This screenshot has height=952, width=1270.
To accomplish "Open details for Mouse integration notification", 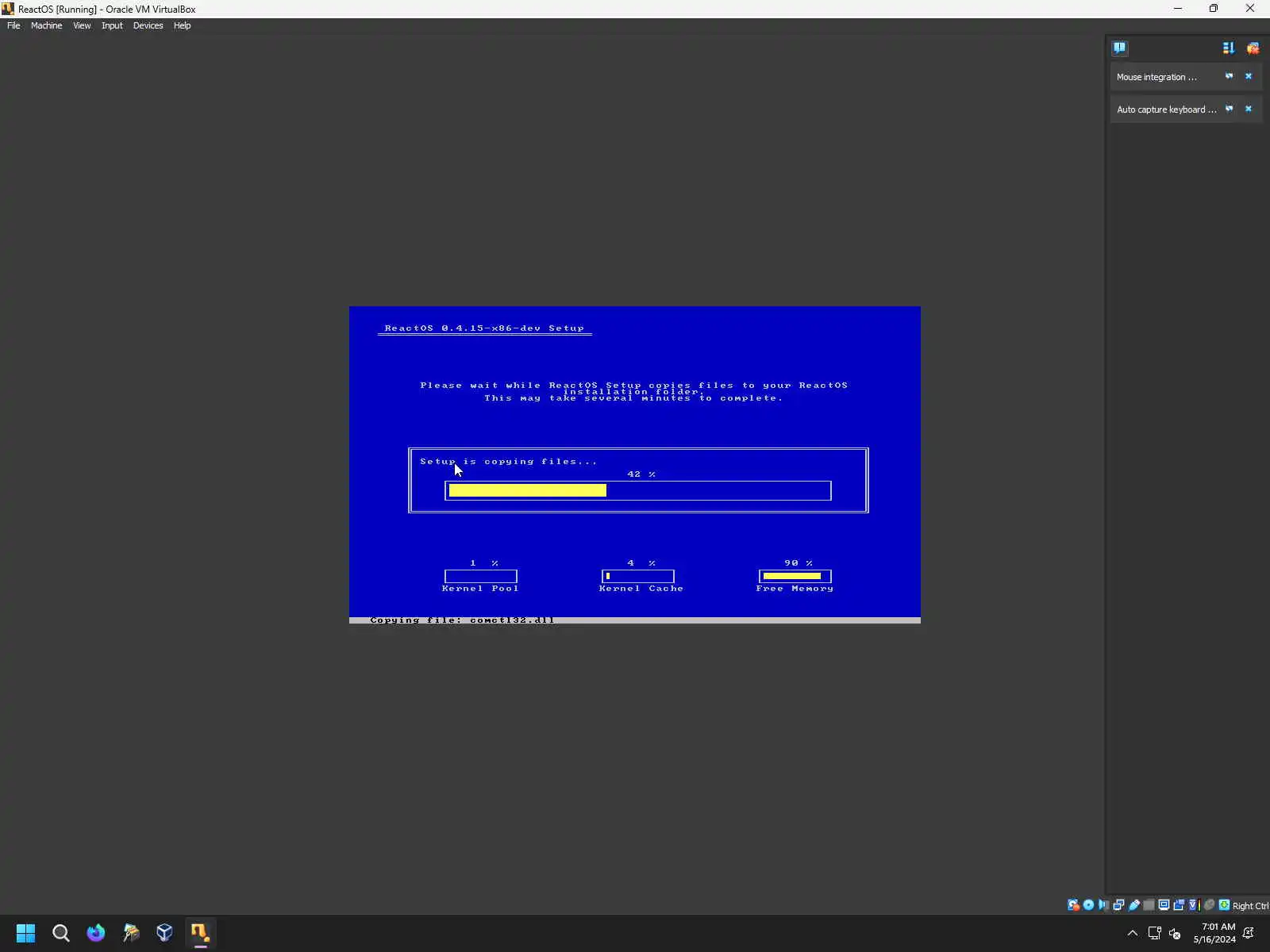I will 1229,76.
